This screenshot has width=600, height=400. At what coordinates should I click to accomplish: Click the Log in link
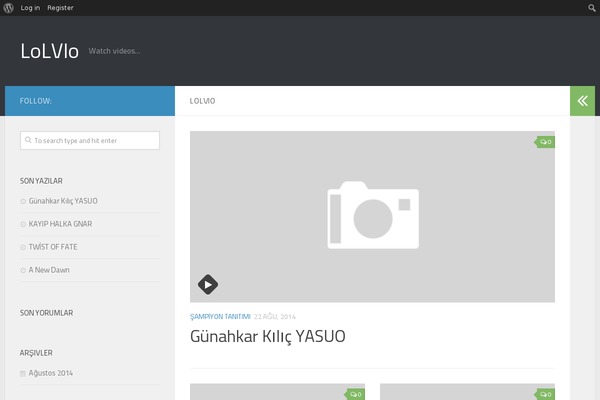(x=30, y=8)
